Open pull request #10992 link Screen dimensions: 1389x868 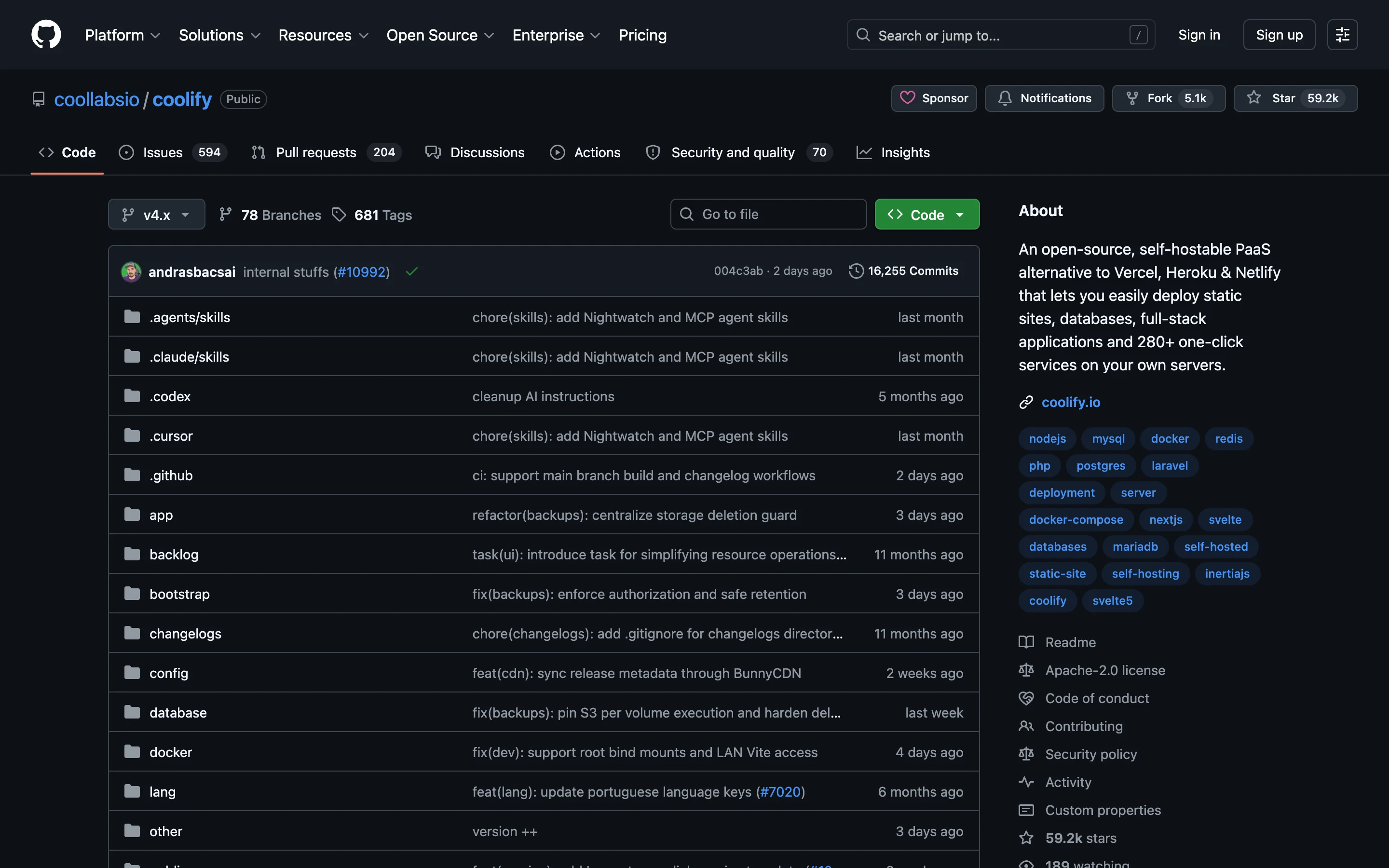(362, 271)
